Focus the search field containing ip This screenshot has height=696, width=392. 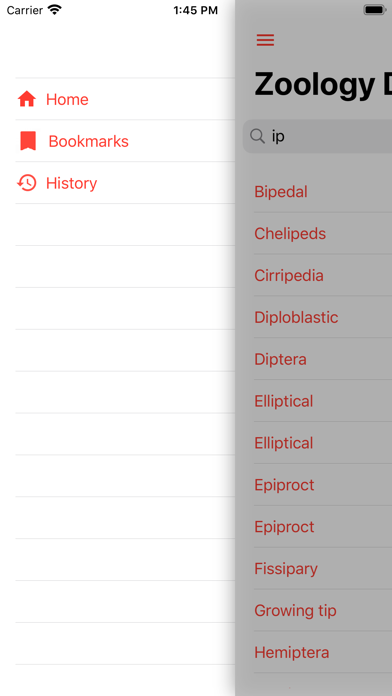[x=317, y=136]
